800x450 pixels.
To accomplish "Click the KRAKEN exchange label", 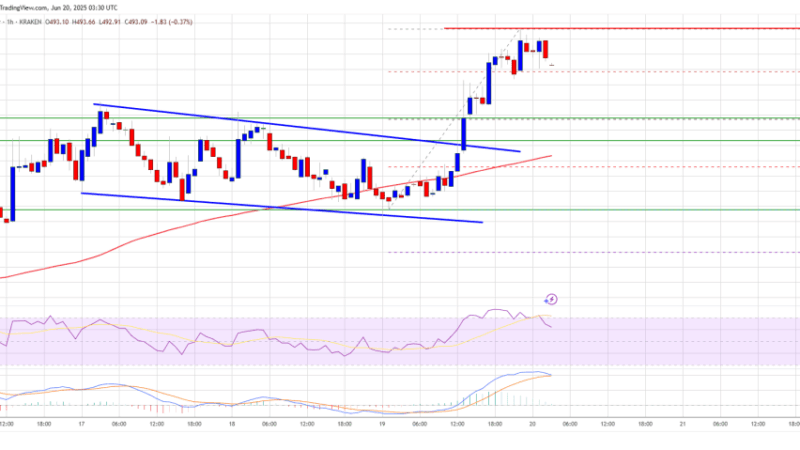I will pos(31,22).
